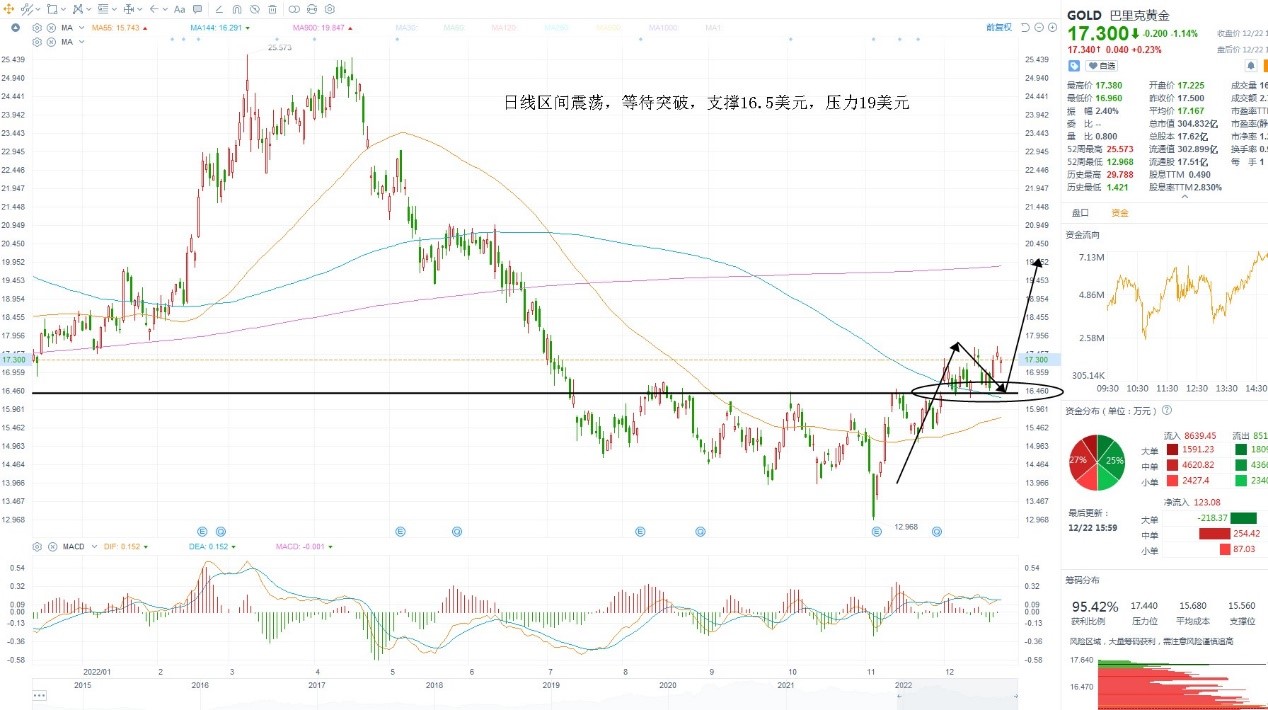Open Fibonacci tool variants dropdown arrow
The height and width of the screenshot is (710, 1268).
point(114,9)
